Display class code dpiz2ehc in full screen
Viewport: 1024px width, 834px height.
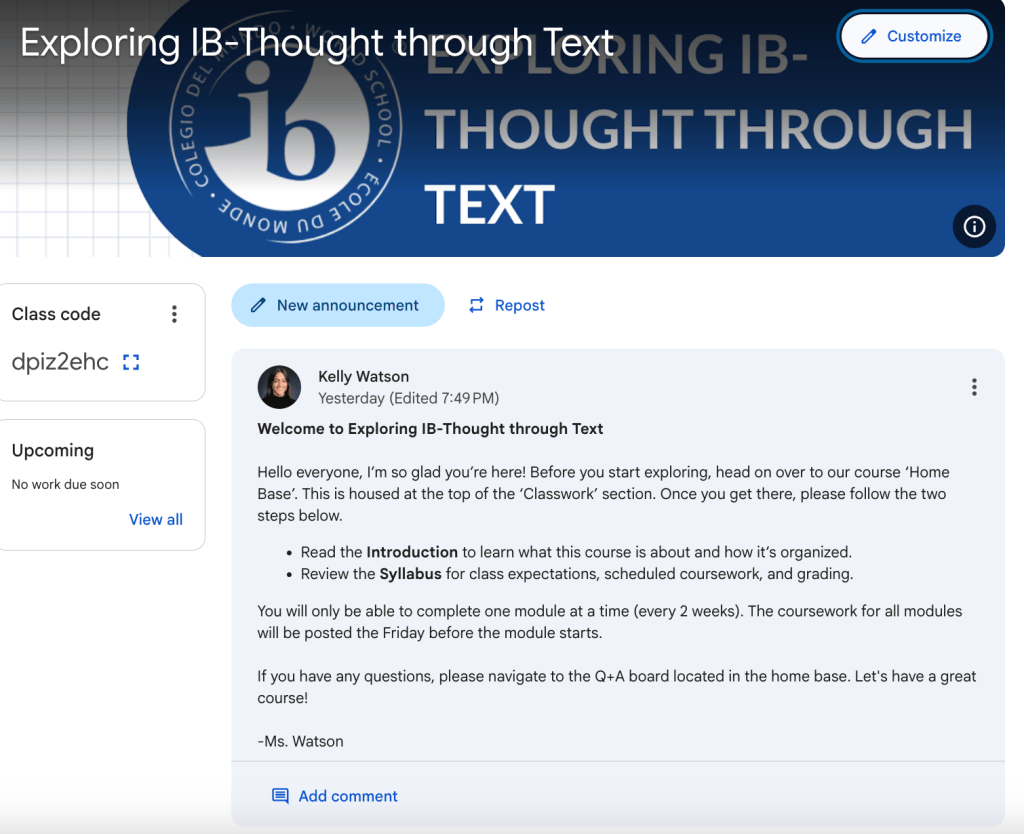point(131,362)
